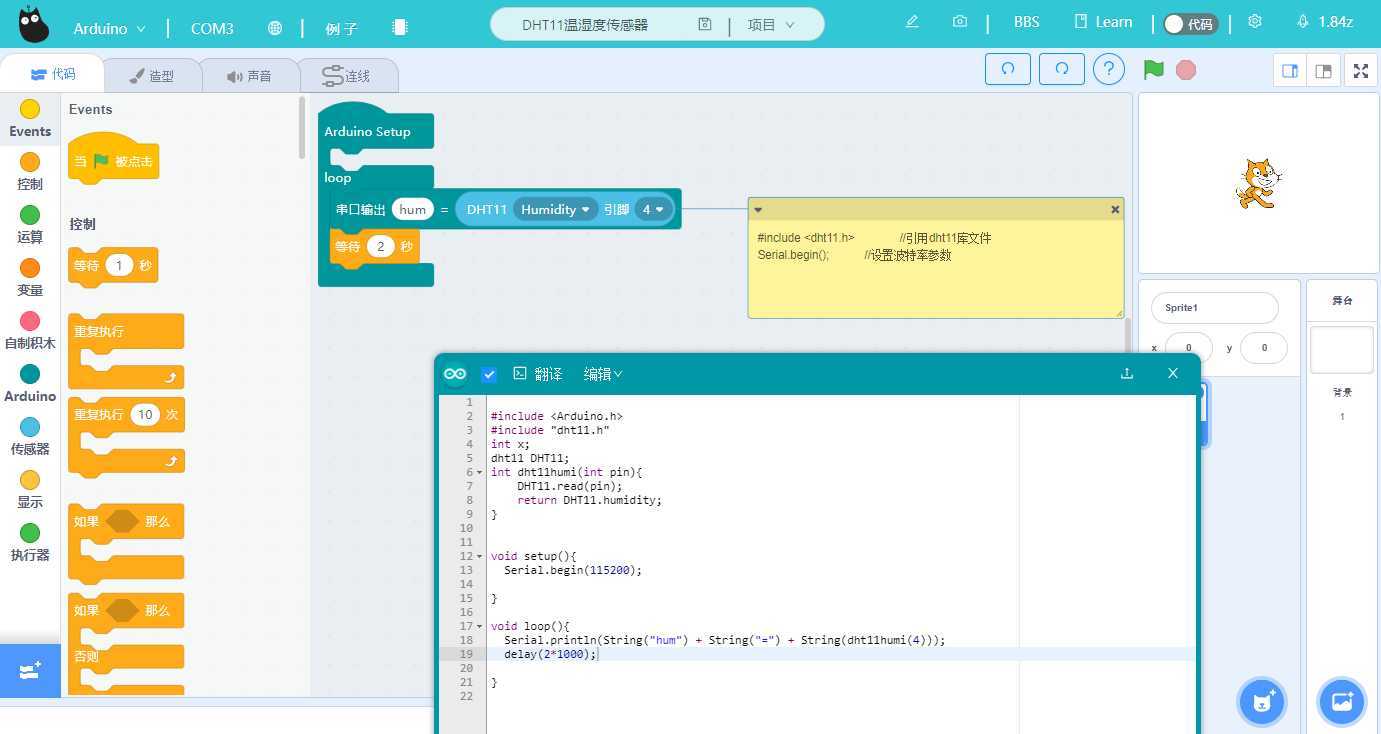
Task: Open the add extension button at bottom left
Action: [30, 670]
